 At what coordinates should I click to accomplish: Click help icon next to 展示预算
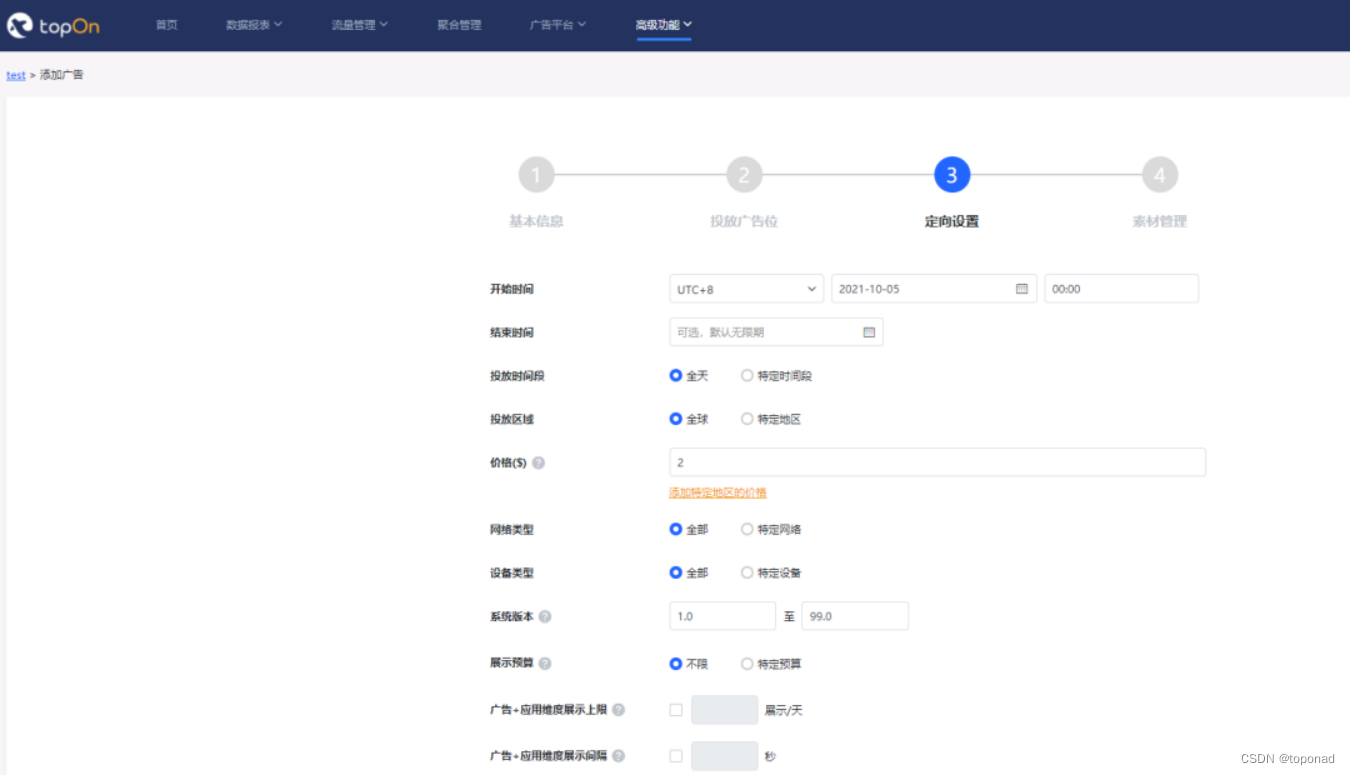pos(545,664)
